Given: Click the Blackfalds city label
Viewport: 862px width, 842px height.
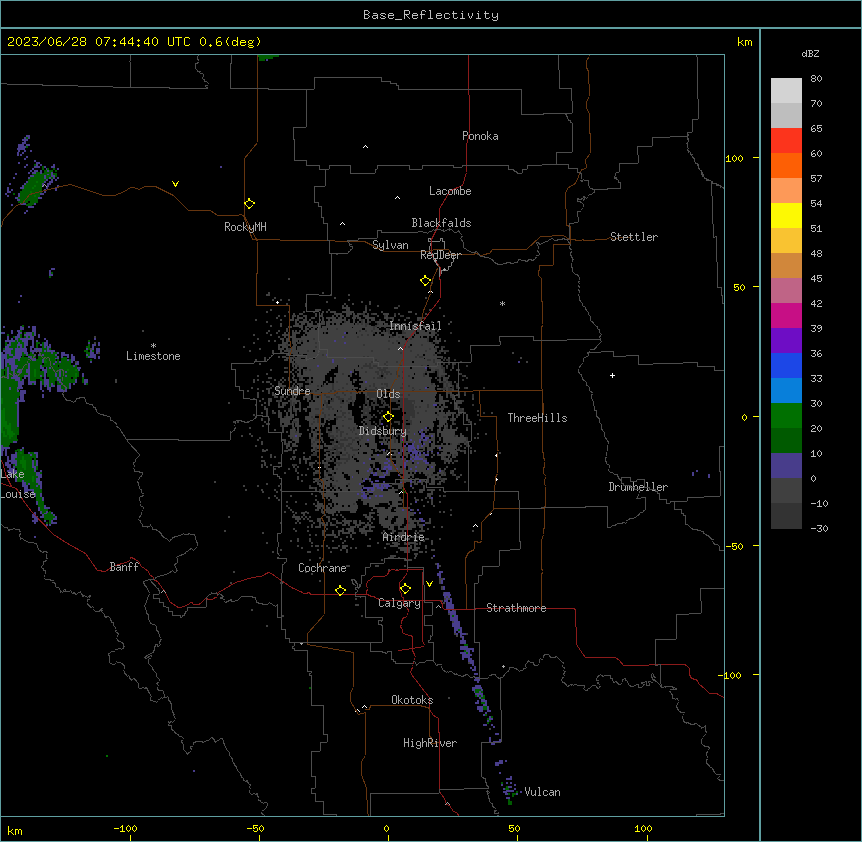Looking at the screenshot, I should coord(441,223).
